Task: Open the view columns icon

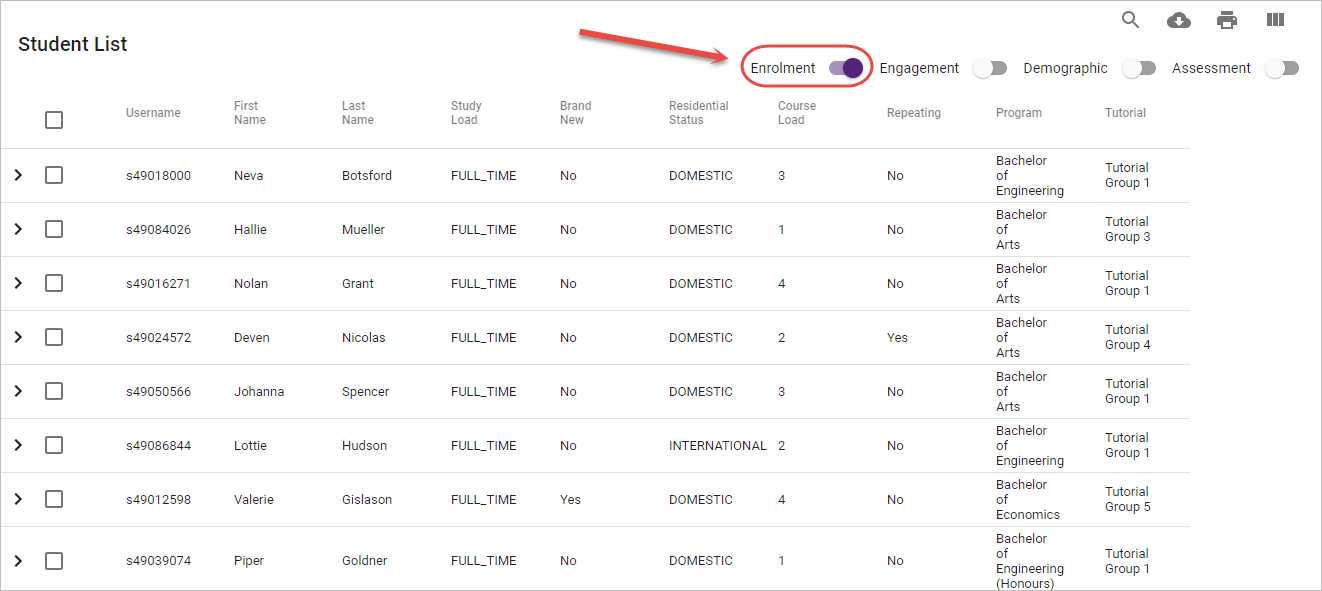Action: pos(1275,20)
